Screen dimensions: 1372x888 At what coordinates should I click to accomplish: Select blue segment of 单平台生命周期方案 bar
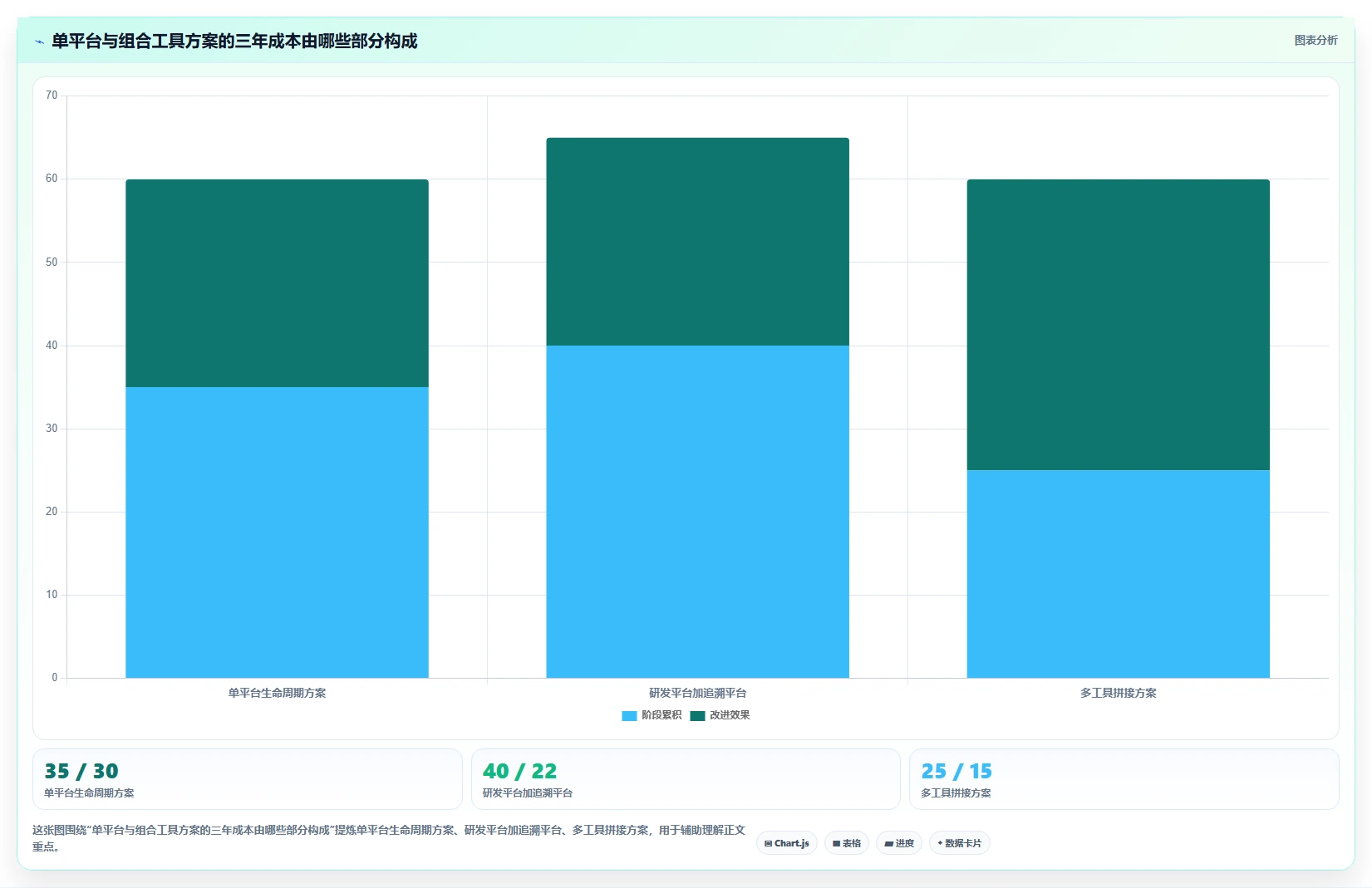click(x=277, y=532)
